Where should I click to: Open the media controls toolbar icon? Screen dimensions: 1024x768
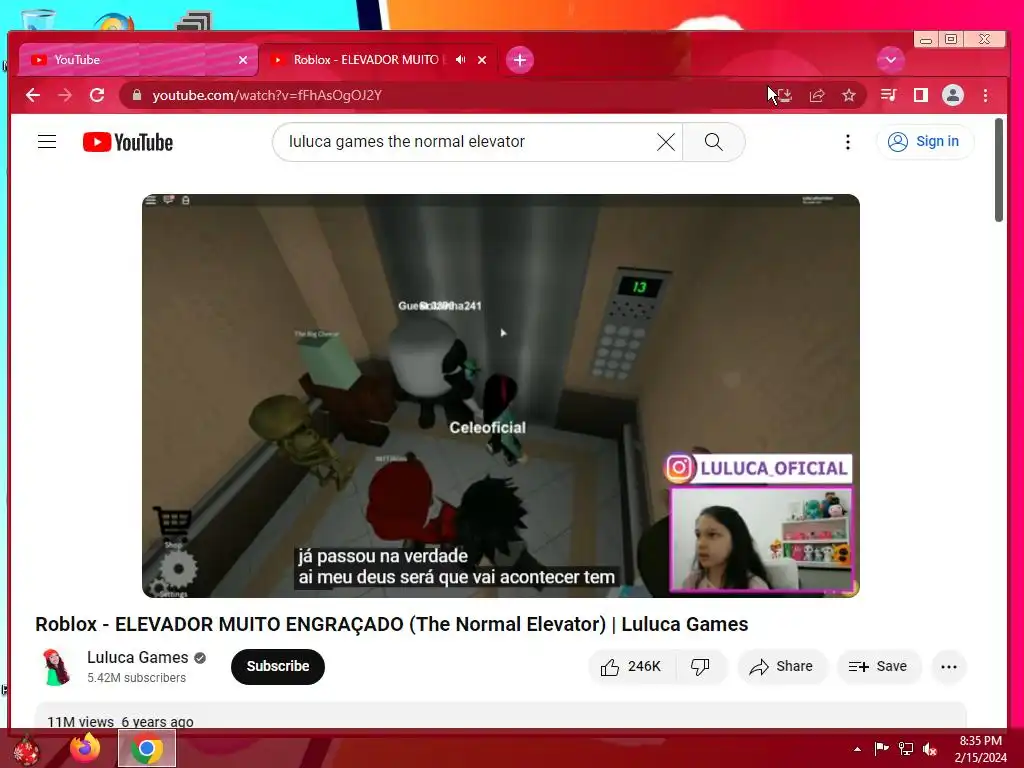coord(888,95)
